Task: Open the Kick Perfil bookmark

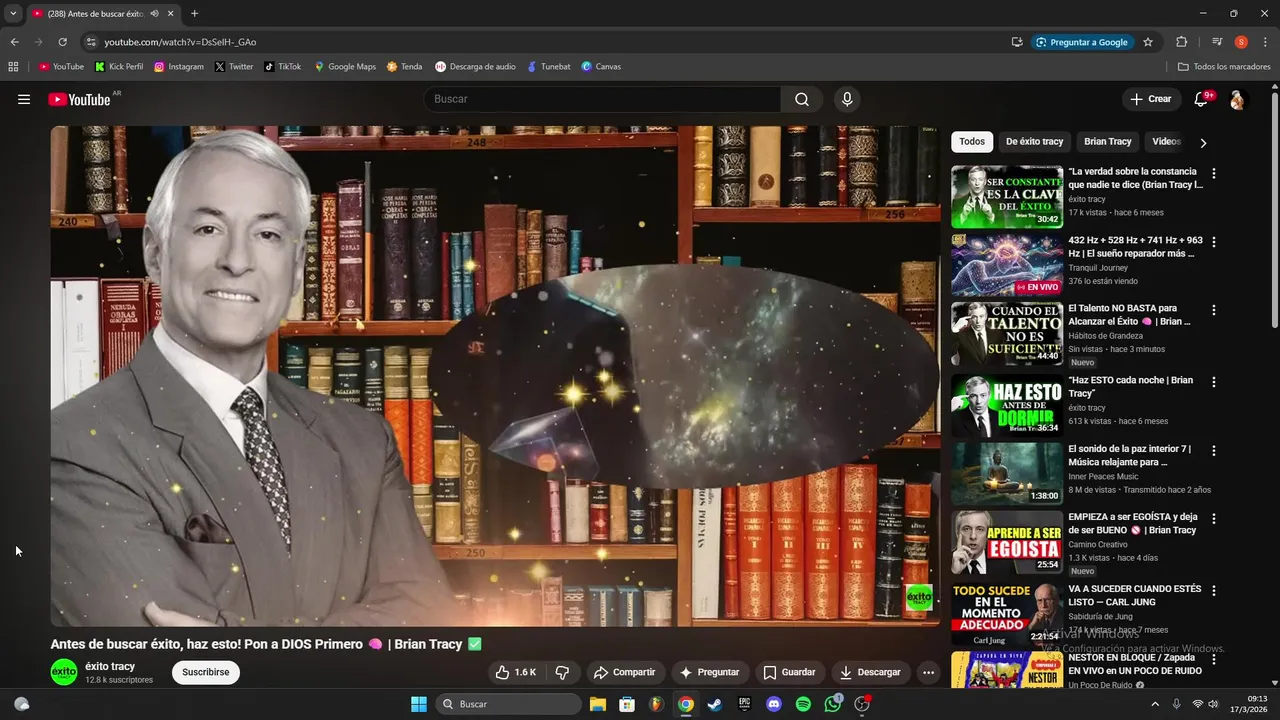Action: tap(119, 67)
